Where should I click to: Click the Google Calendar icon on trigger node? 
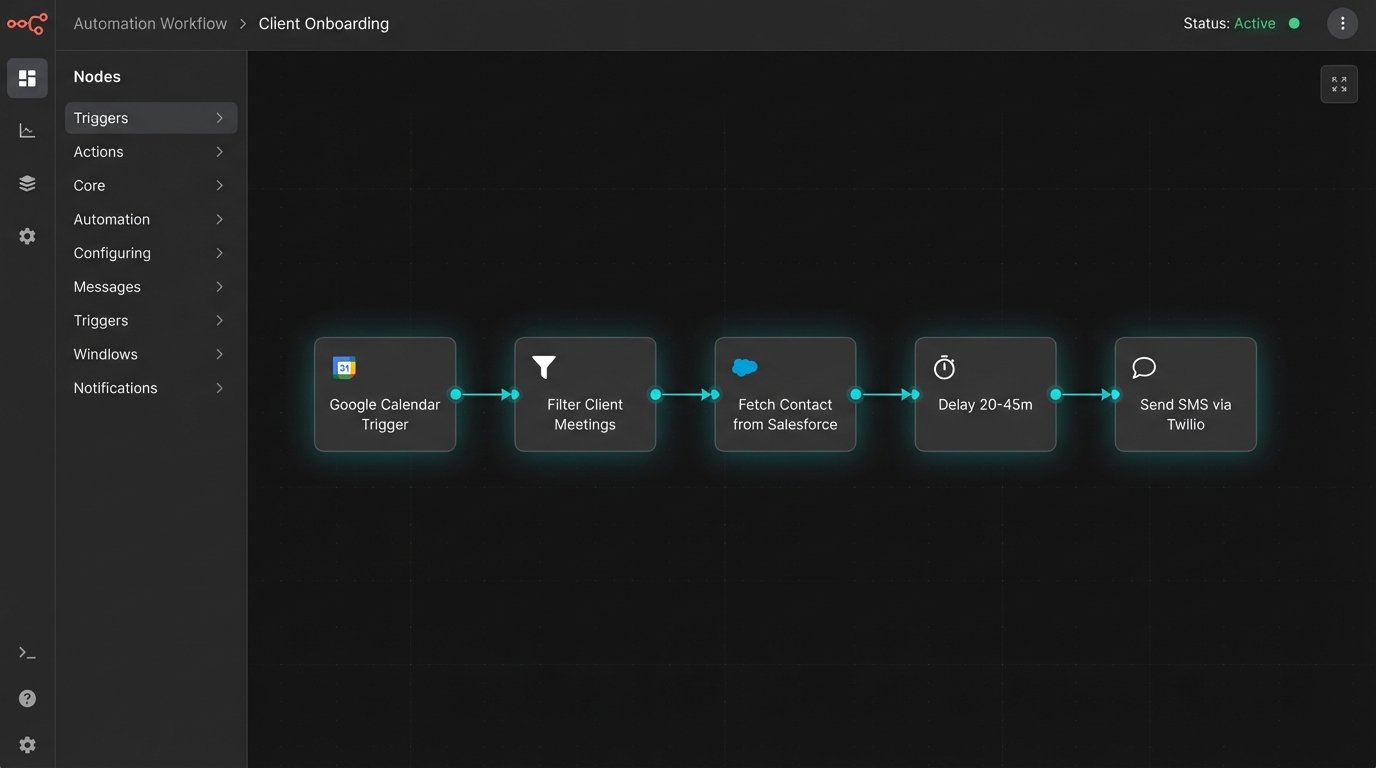coord(344,368)
